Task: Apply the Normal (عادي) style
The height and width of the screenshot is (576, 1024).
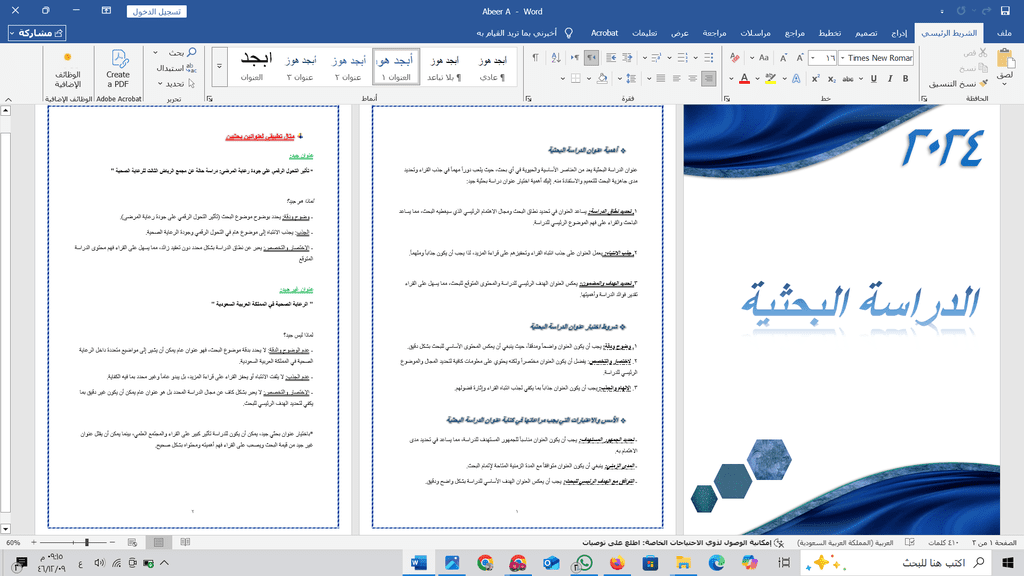Action: (x=492, y=67)
